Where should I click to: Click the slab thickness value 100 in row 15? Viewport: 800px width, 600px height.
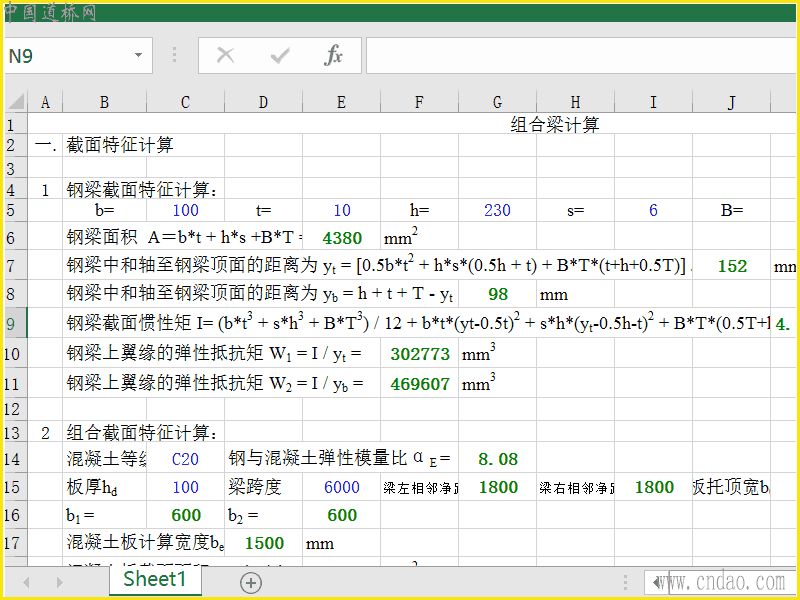[185, 487]
